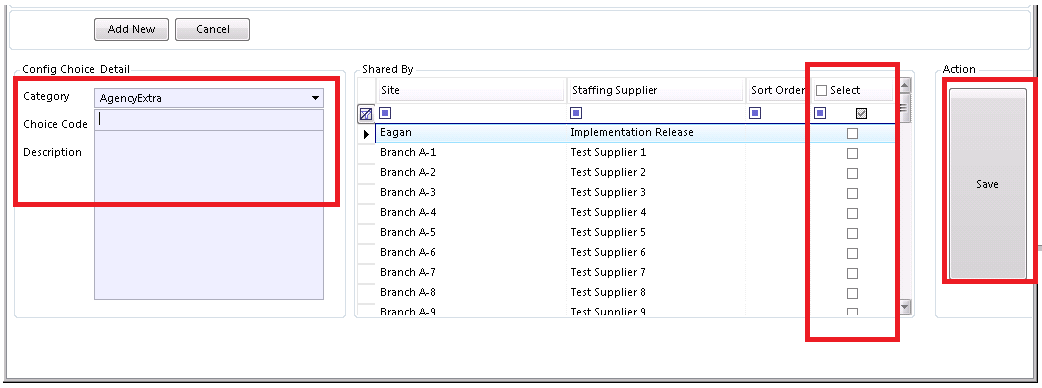Click the large Save button
Viewport: 1042px width, 388px height.
[x=988, y=184]
